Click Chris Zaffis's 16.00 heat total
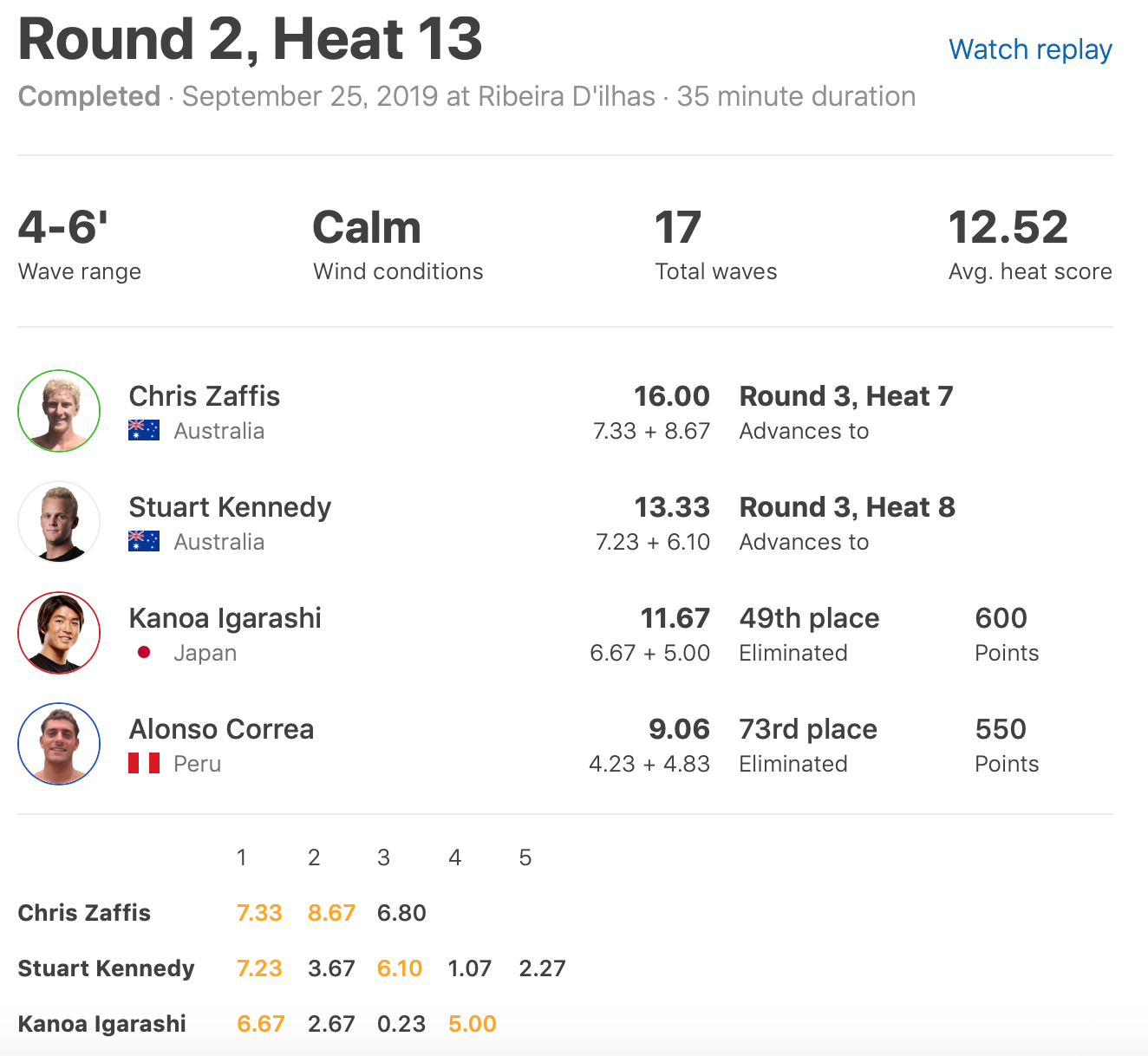The height and width of the screenshot is (1056, 1148). (671, 396)
